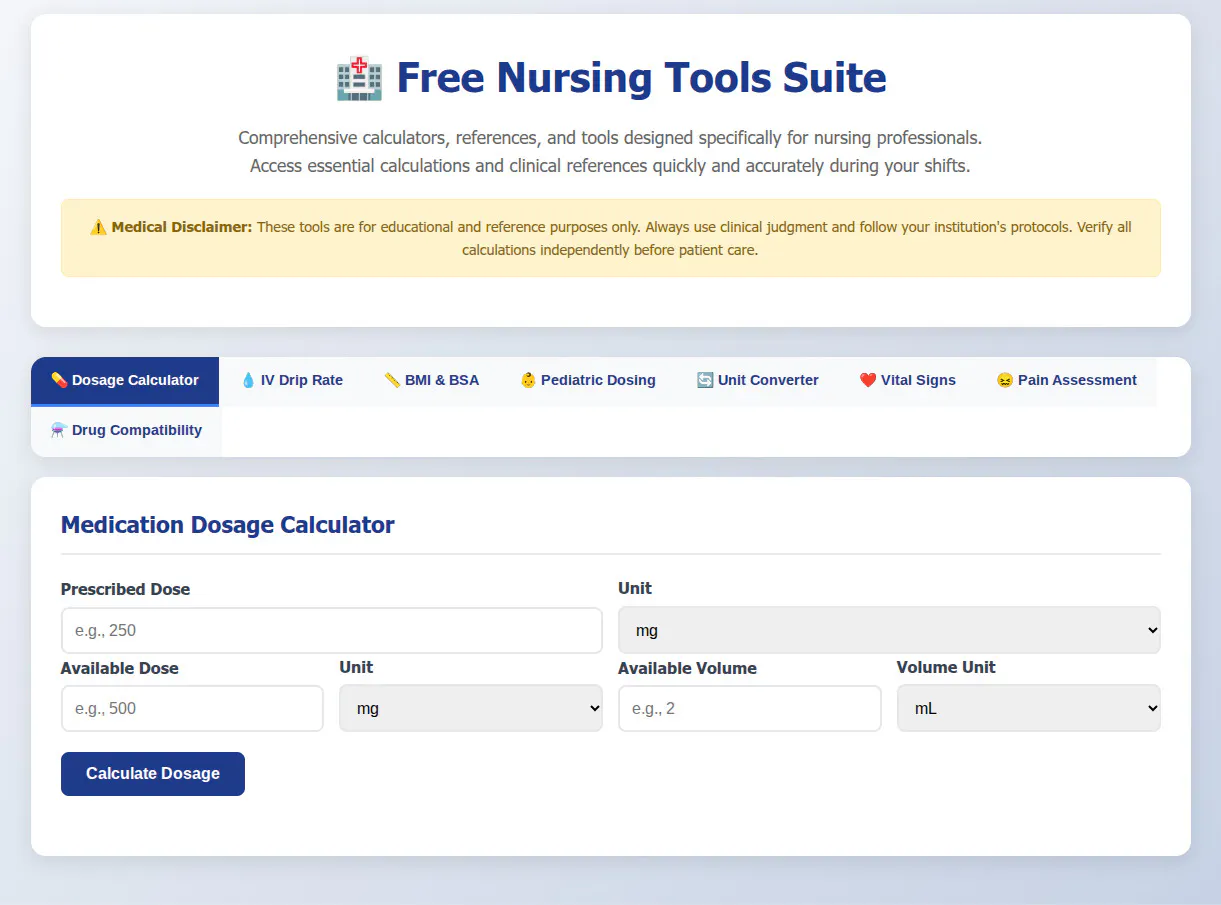
Task: Switch to the IV Drip Rate tab
Action: click(x=292, y=381)
